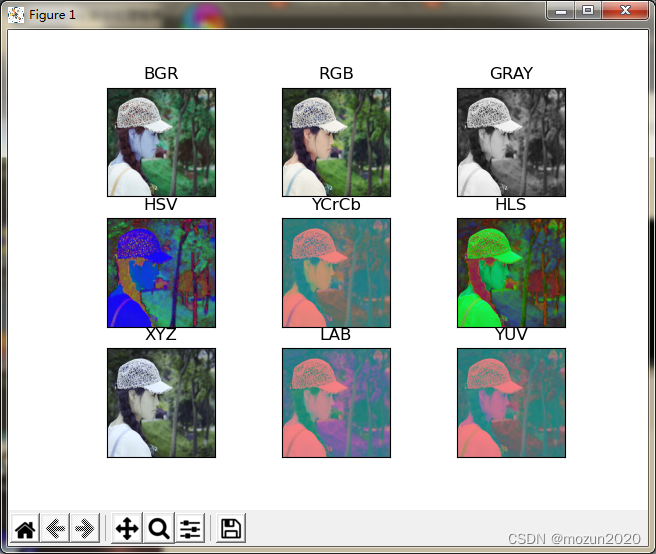Select the Pan axes tool

coord(127,528)
